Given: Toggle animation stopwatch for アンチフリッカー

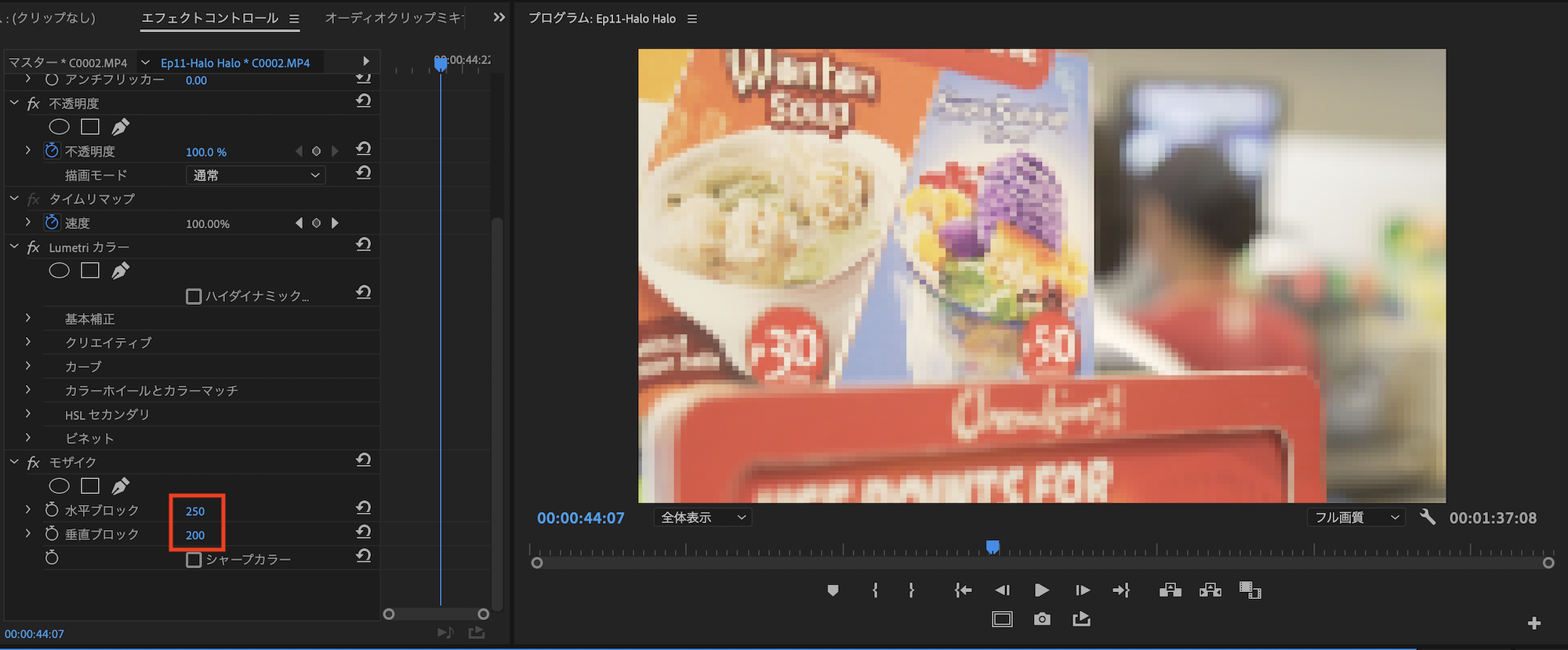Looking at the screenshot, I should [52, 79].
